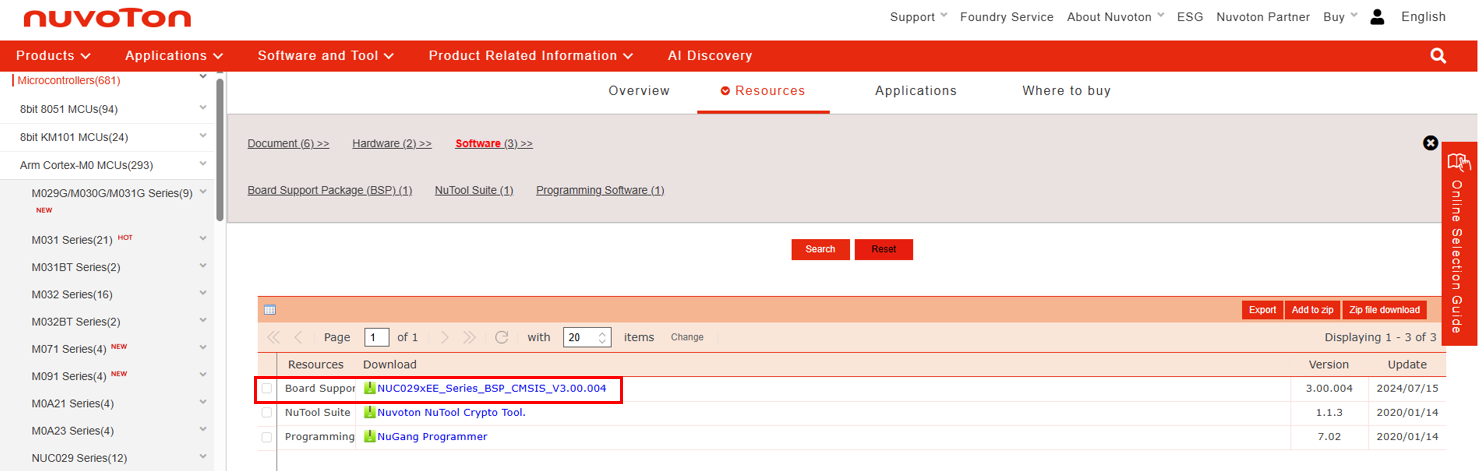This screenshot has height=471, width=1478.
Task: Open the Nuvoton Partner link
Action: 1263,17
